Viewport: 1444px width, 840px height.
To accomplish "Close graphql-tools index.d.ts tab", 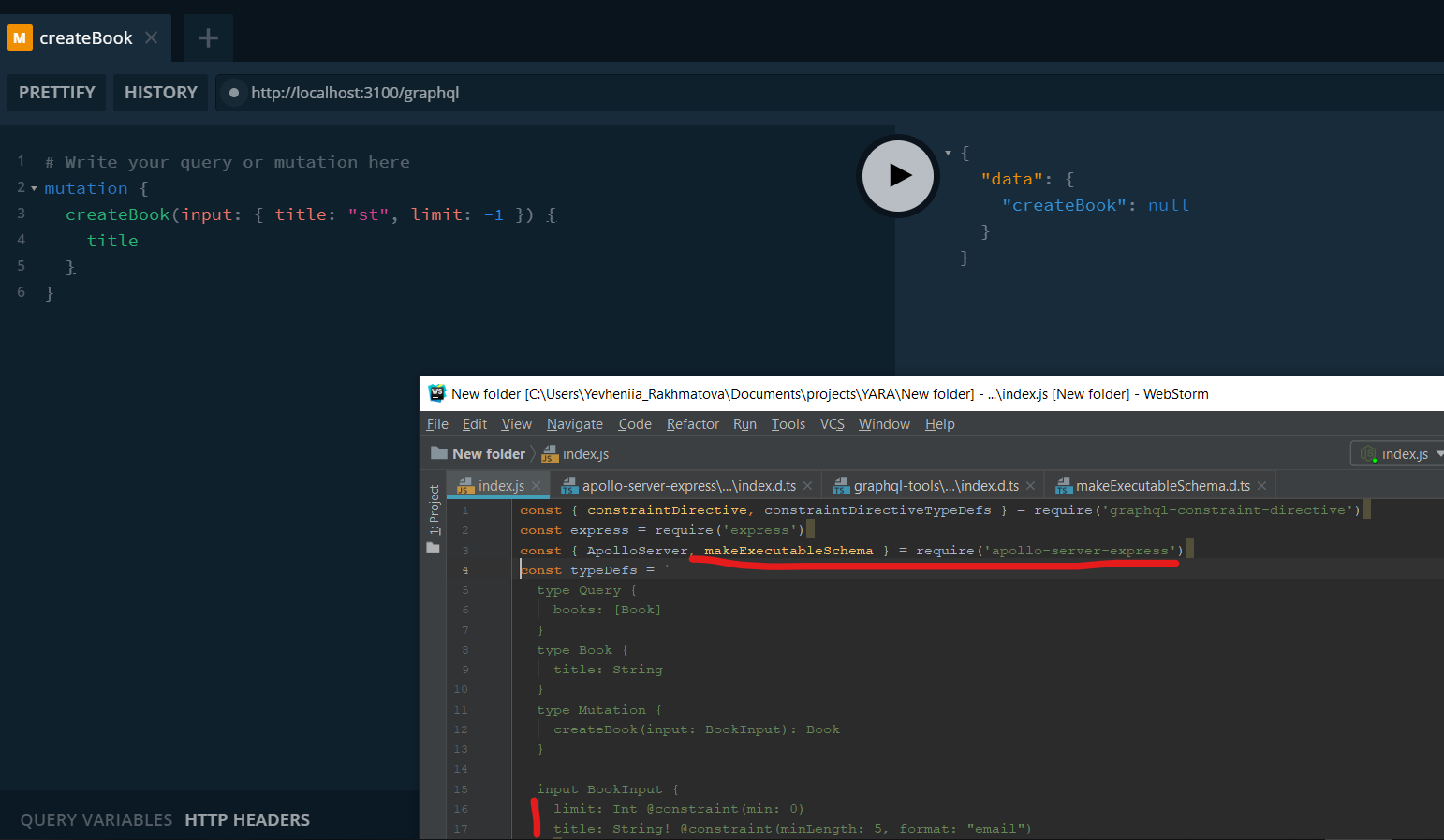I will pos(1030,485).
